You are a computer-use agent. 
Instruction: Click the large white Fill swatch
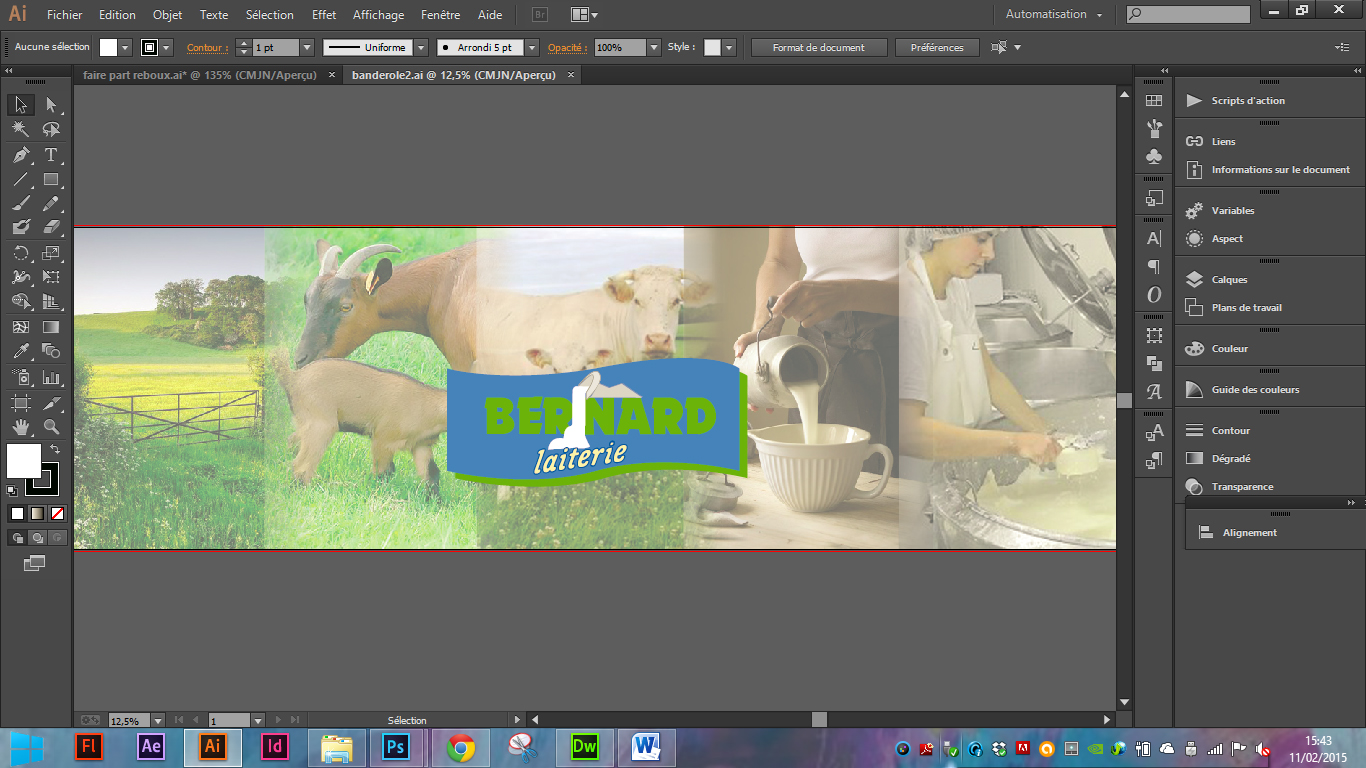coord(23,461)
